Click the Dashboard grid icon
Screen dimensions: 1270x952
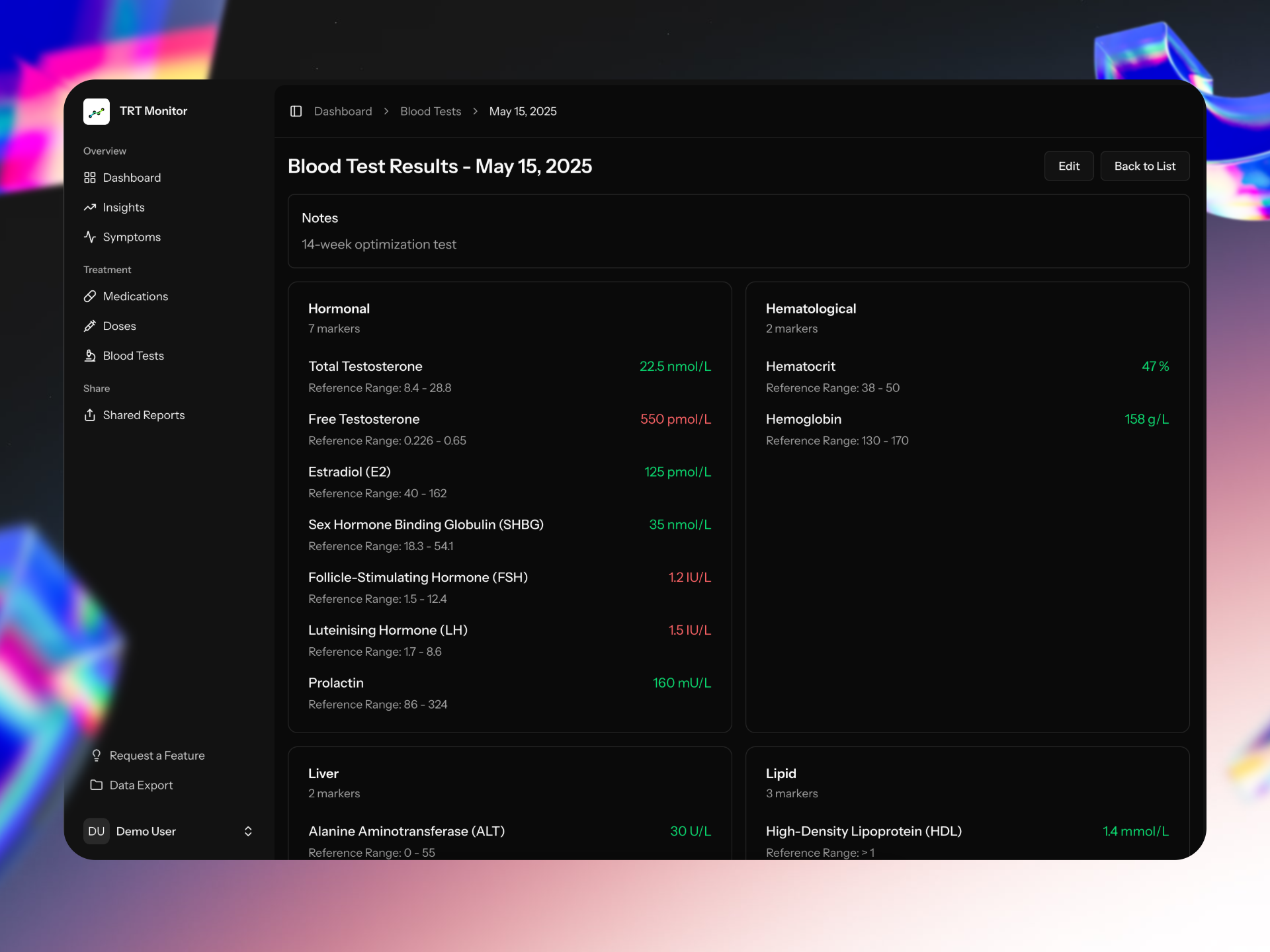pyautogui.click(x=90, y=178)
